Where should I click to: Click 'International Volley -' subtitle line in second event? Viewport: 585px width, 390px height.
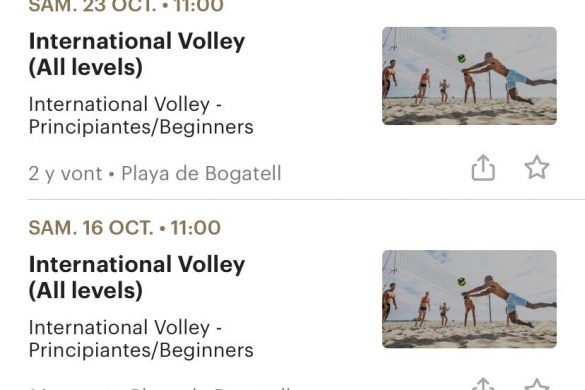[125, 327]
